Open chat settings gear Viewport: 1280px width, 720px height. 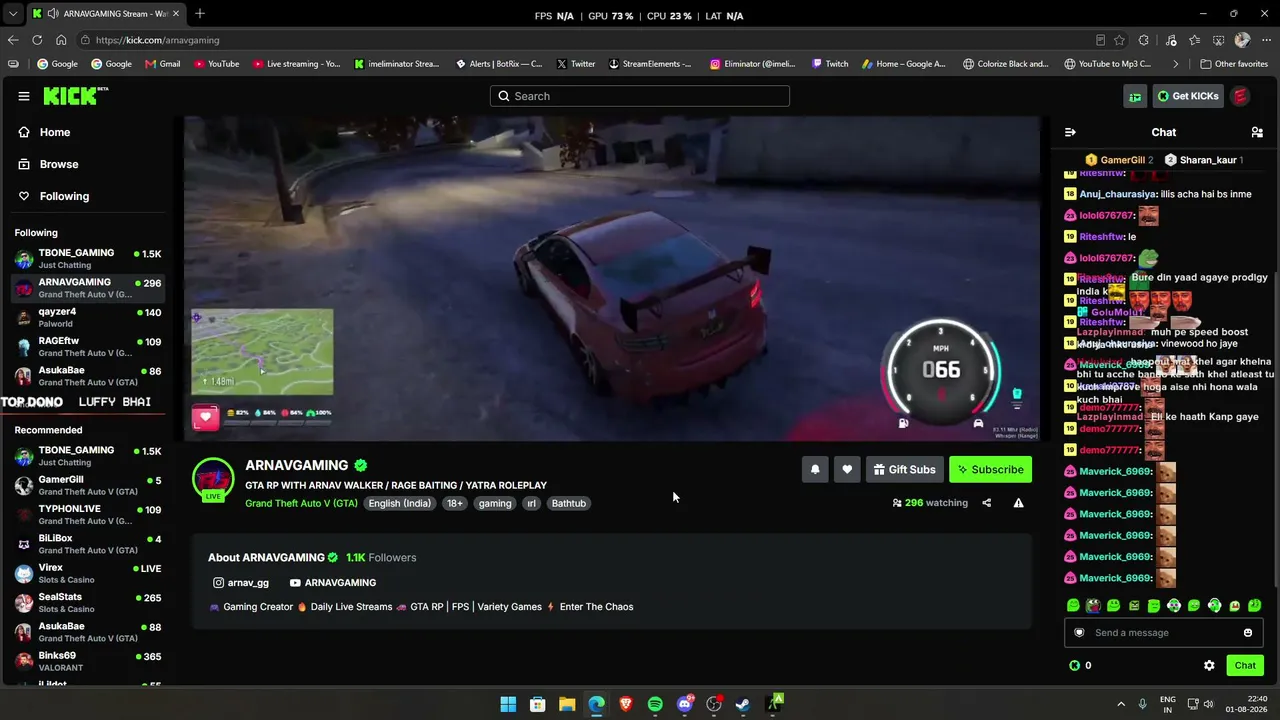1209,665
